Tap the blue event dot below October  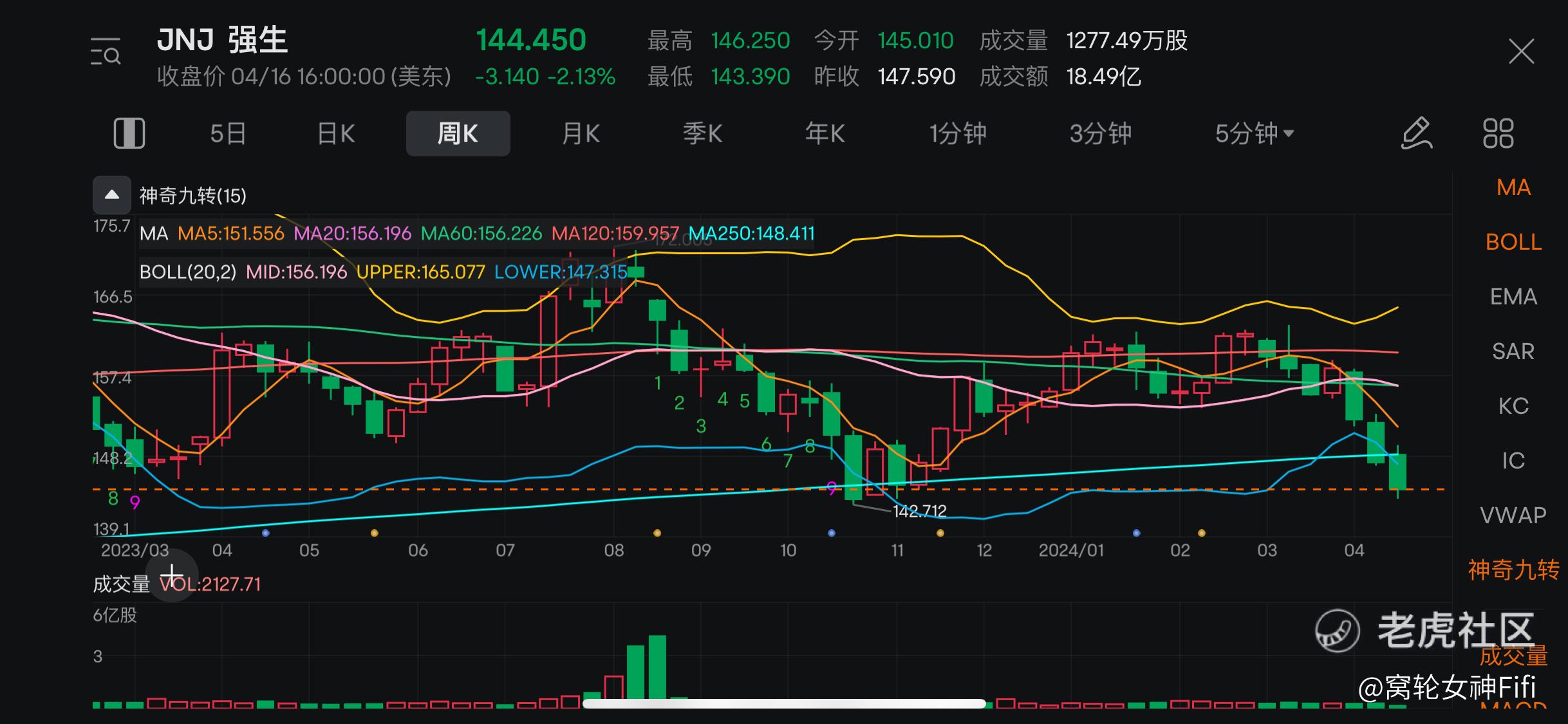pyautogui.click(x=832, y=533)
